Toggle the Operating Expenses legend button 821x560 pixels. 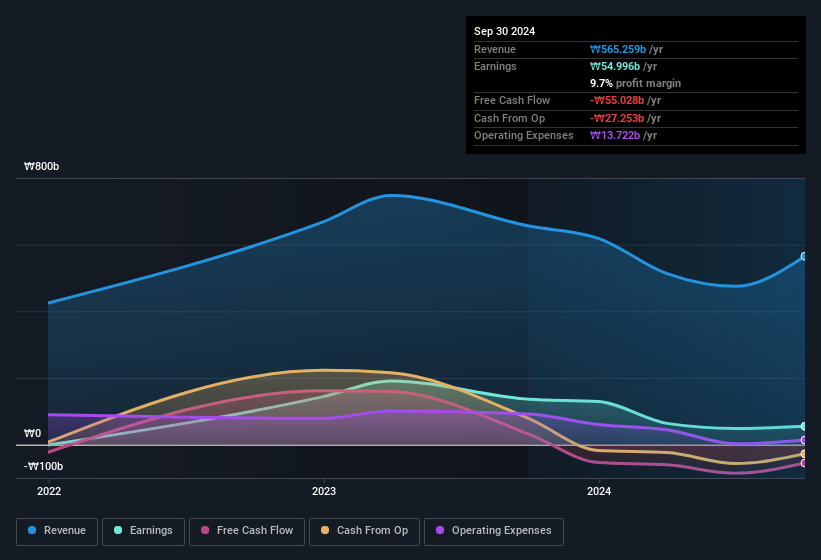pos(494,531)
